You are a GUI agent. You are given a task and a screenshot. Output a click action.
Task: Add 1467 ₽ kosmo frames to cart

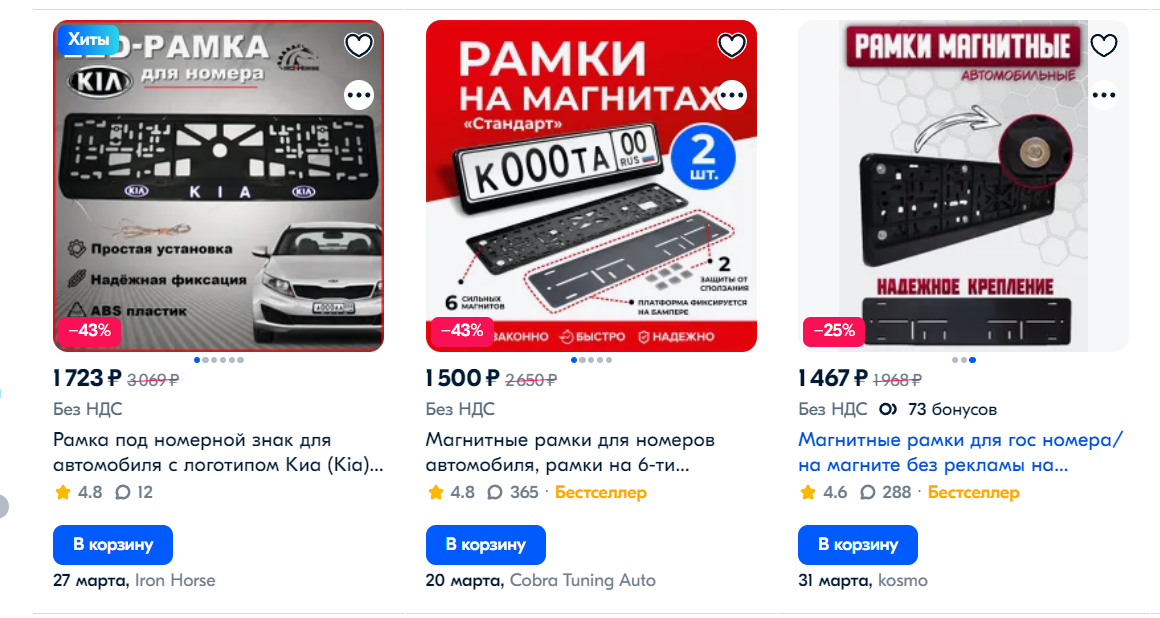click(857, 545)
